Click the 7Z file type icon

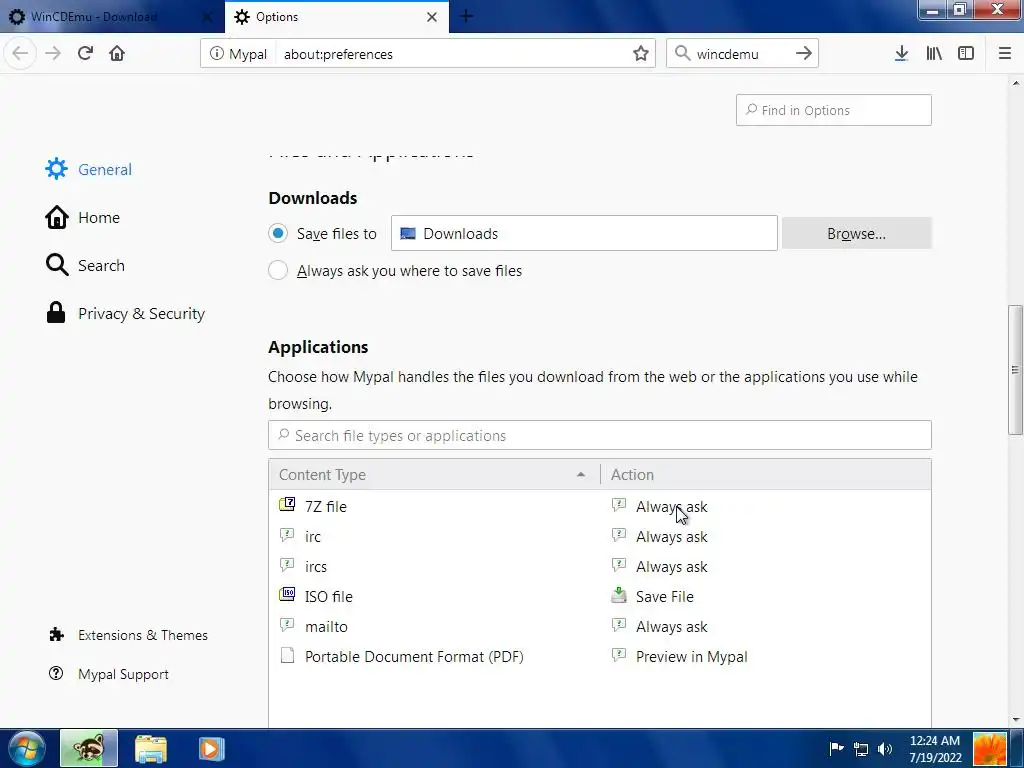287,504
